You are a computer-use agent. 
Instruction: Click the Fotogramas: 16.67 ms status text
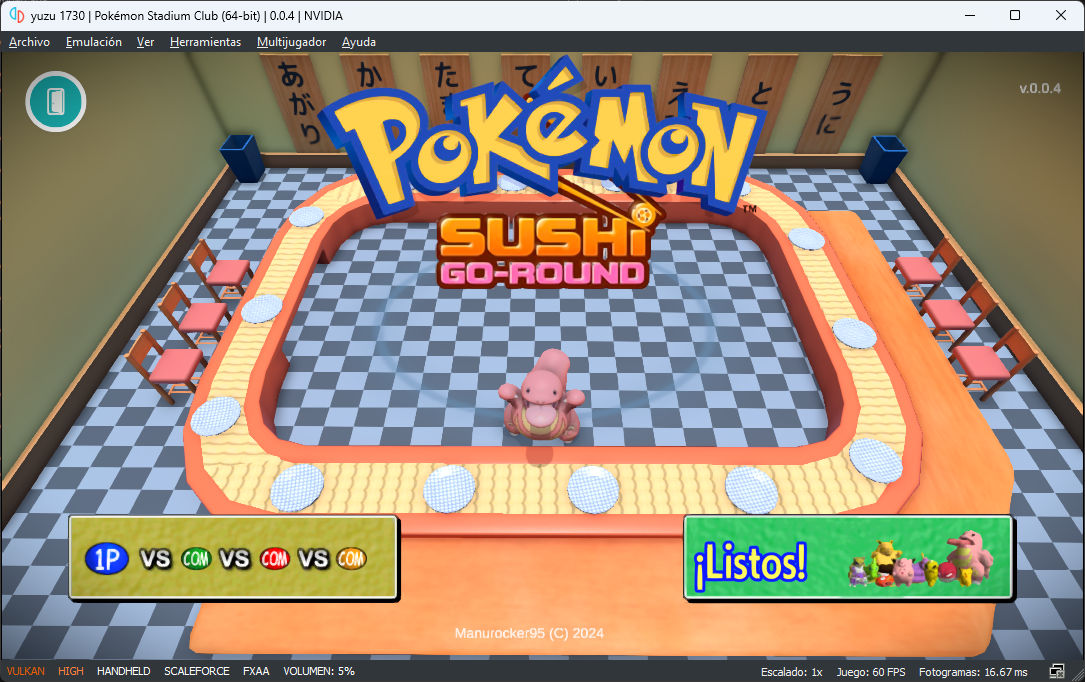click(973, 672)
